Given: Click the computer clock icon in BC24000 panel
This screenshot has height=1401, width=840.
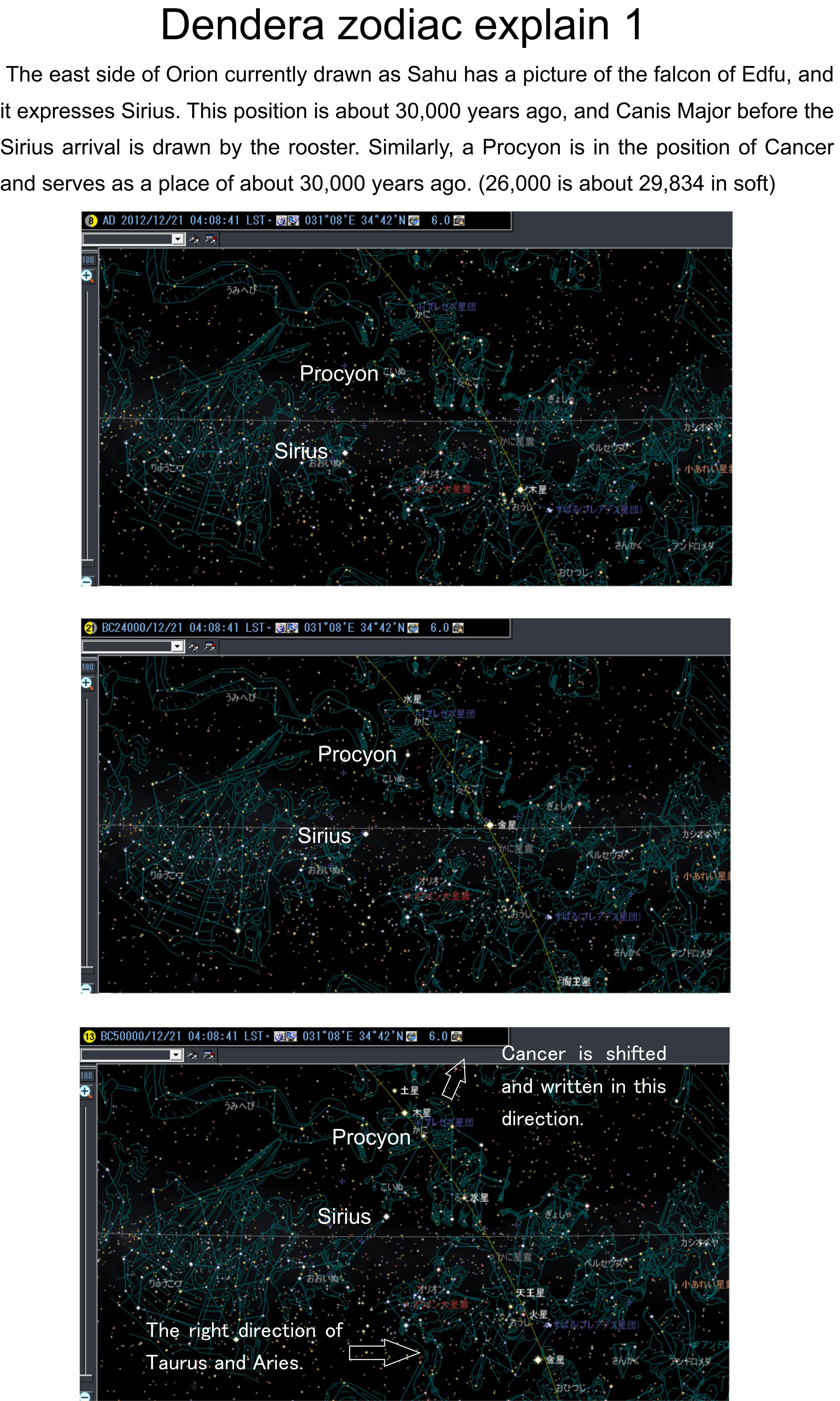Looking at the screenshot, I should coord(293,627).
